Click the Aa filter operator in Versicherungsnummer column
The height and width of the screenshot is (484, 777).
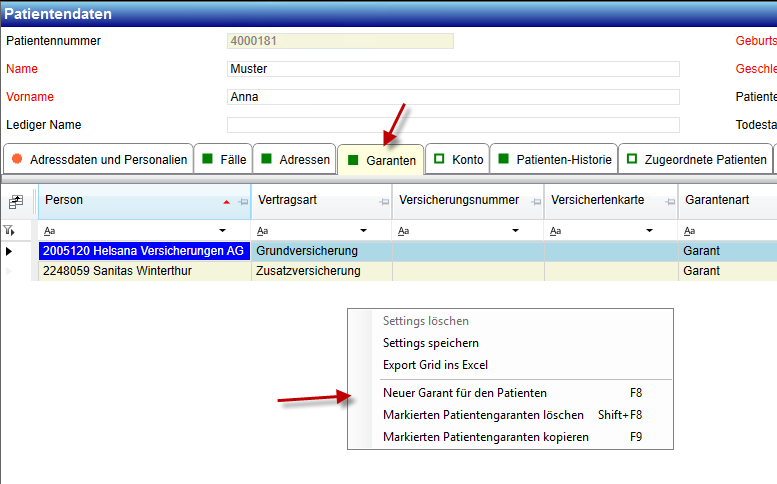[403, 231]
